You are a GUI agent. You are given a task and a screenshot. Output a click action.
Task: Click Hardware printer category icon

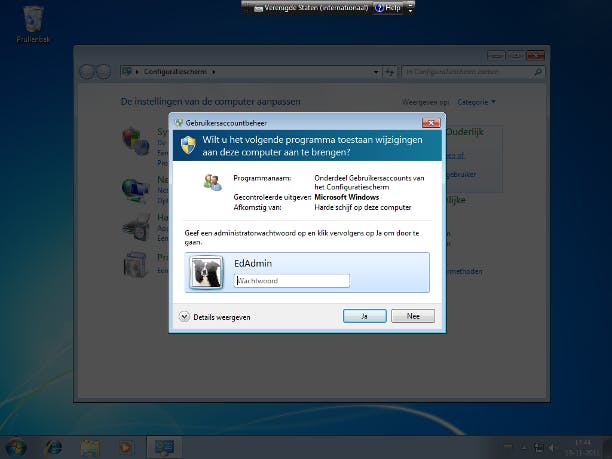[137, 227]
